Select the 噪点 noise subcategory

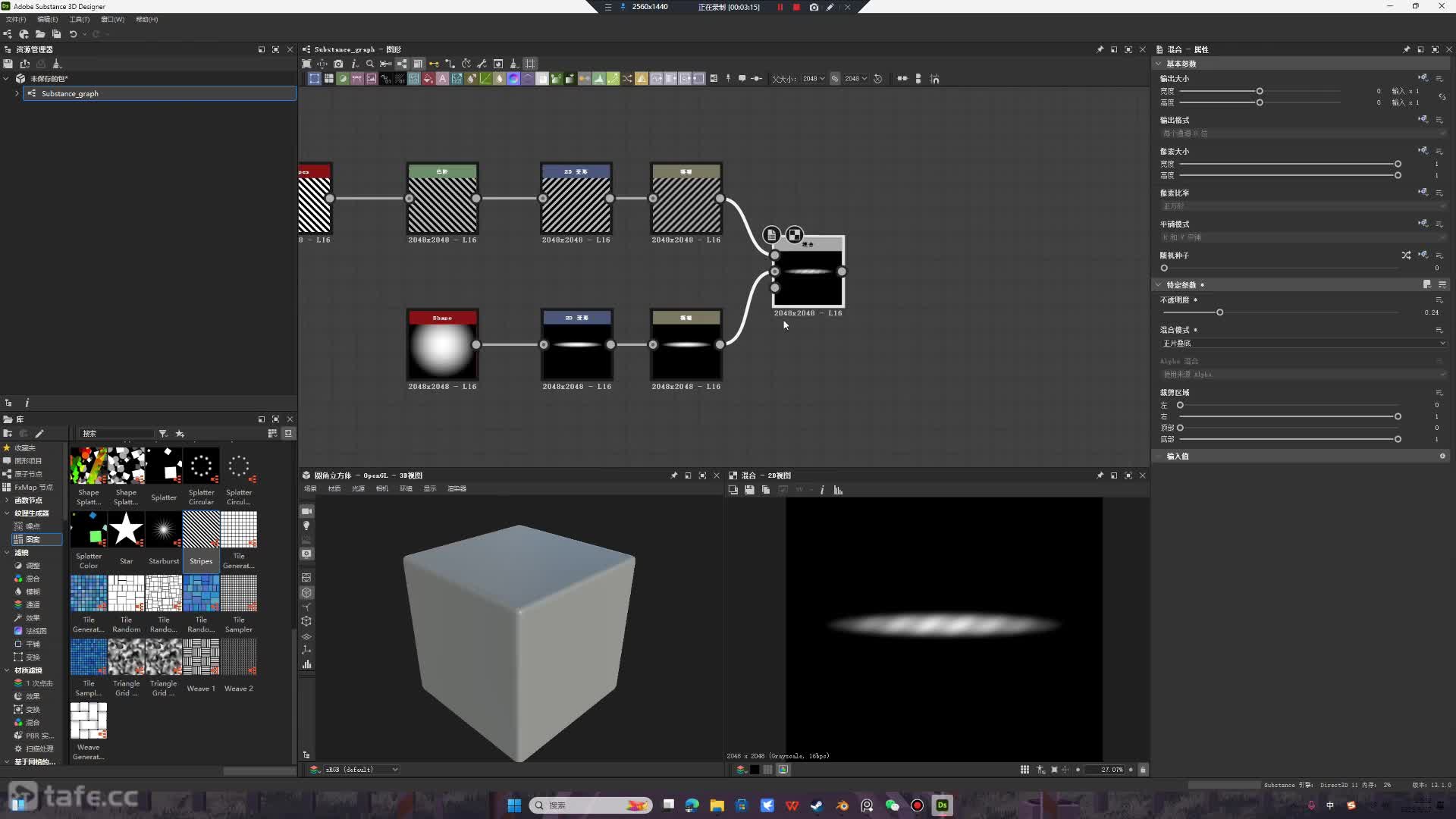coord(33,526)
